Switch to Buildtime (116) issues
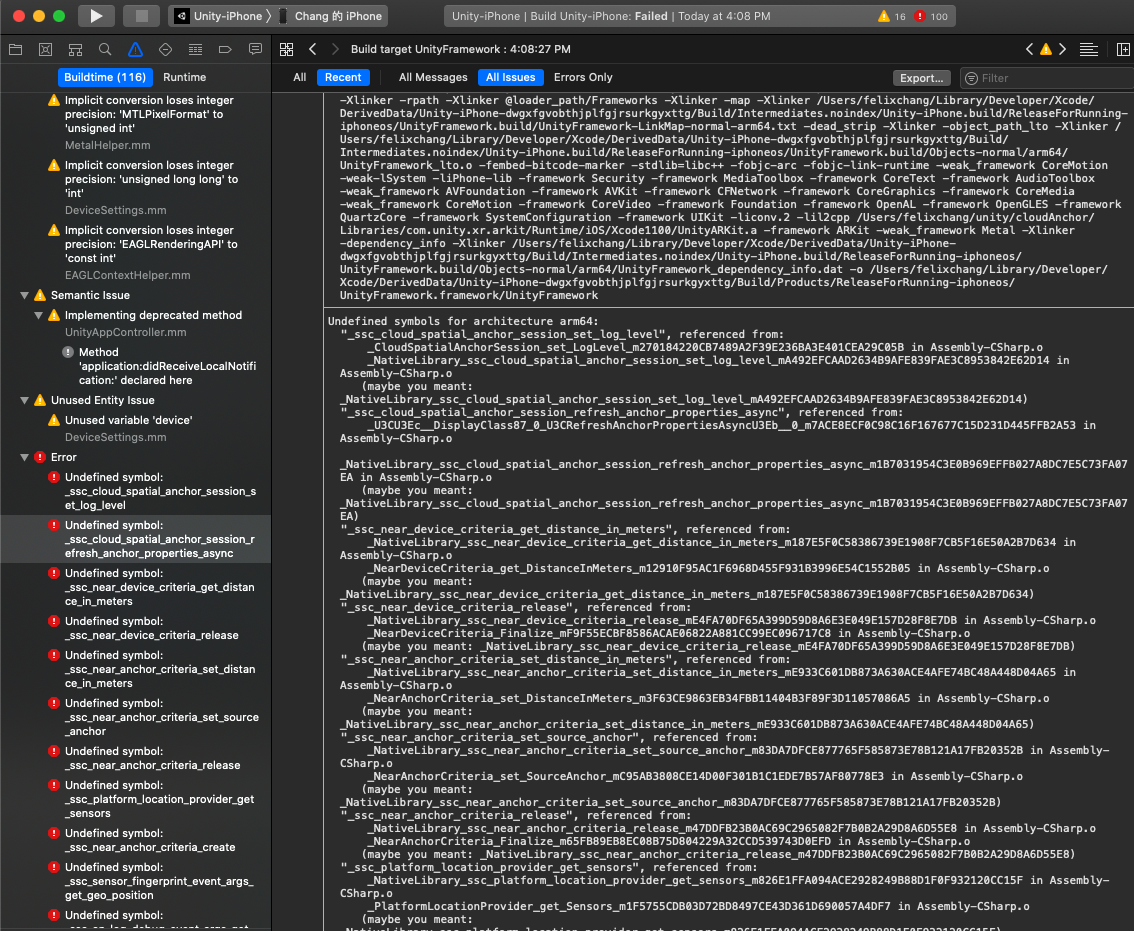The image size is (1134, 931). pyautogui.click(x=105, y=77)
